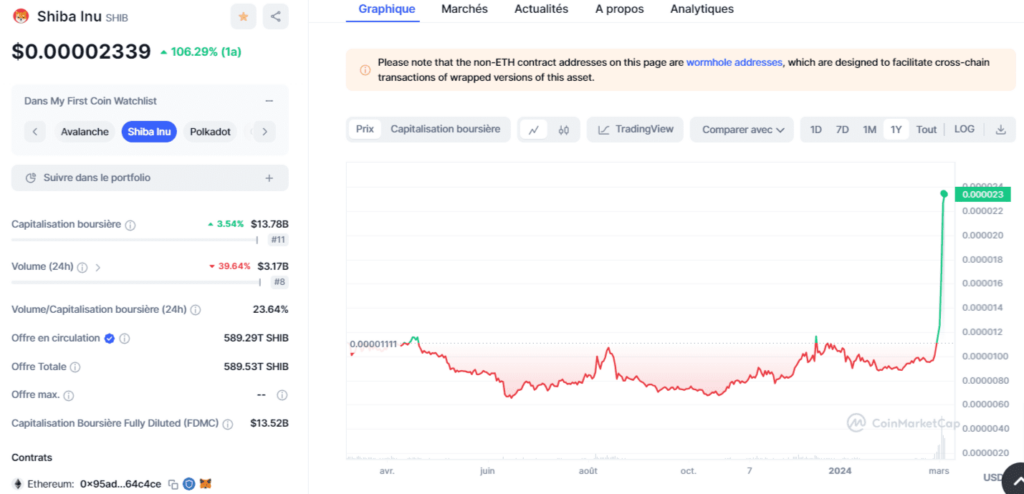Click verified badge beside Offre en circulation
The width and height of the screenshot is (1024, 494).
tap(110, 338)
